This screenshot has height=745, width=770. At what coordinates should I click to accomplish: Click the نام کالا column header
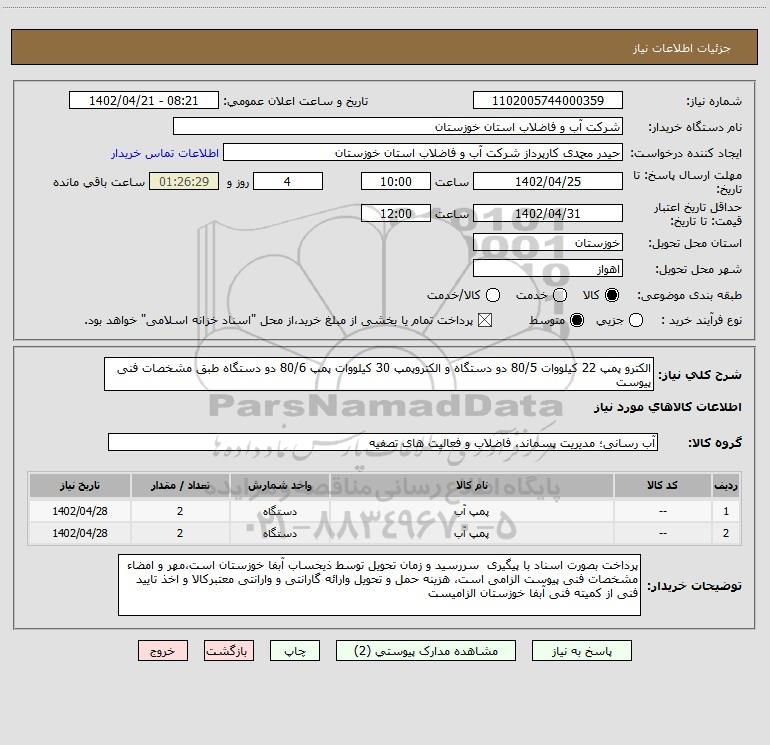coord(471,485)
